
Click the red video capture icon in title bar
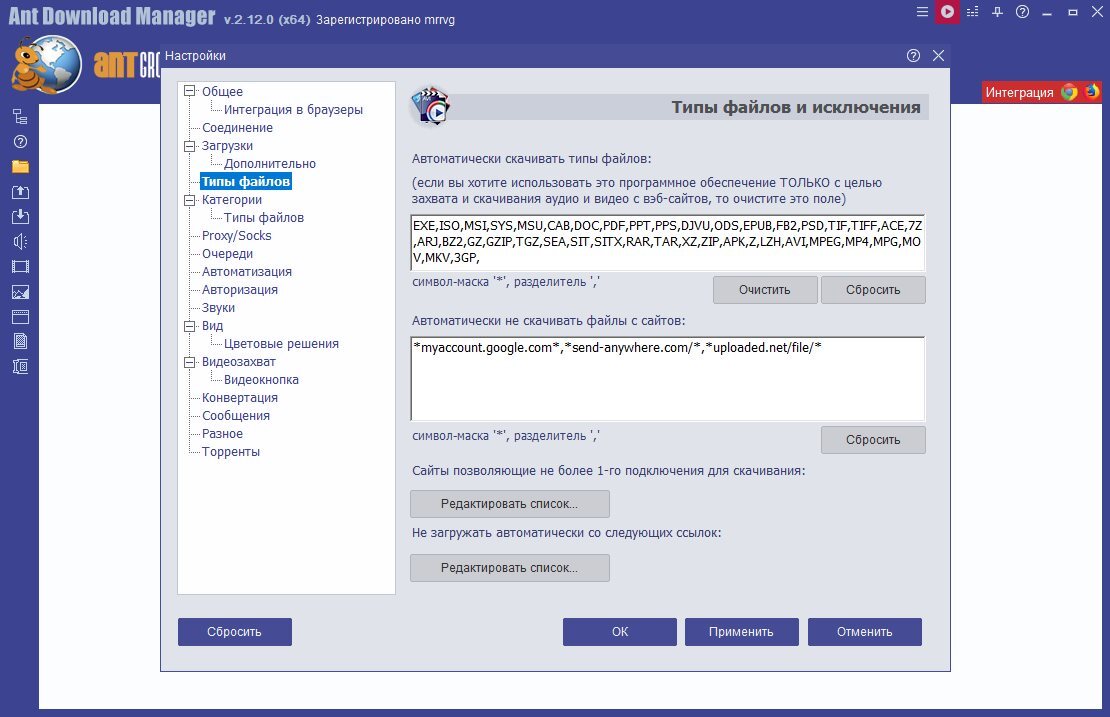[947, 12]
